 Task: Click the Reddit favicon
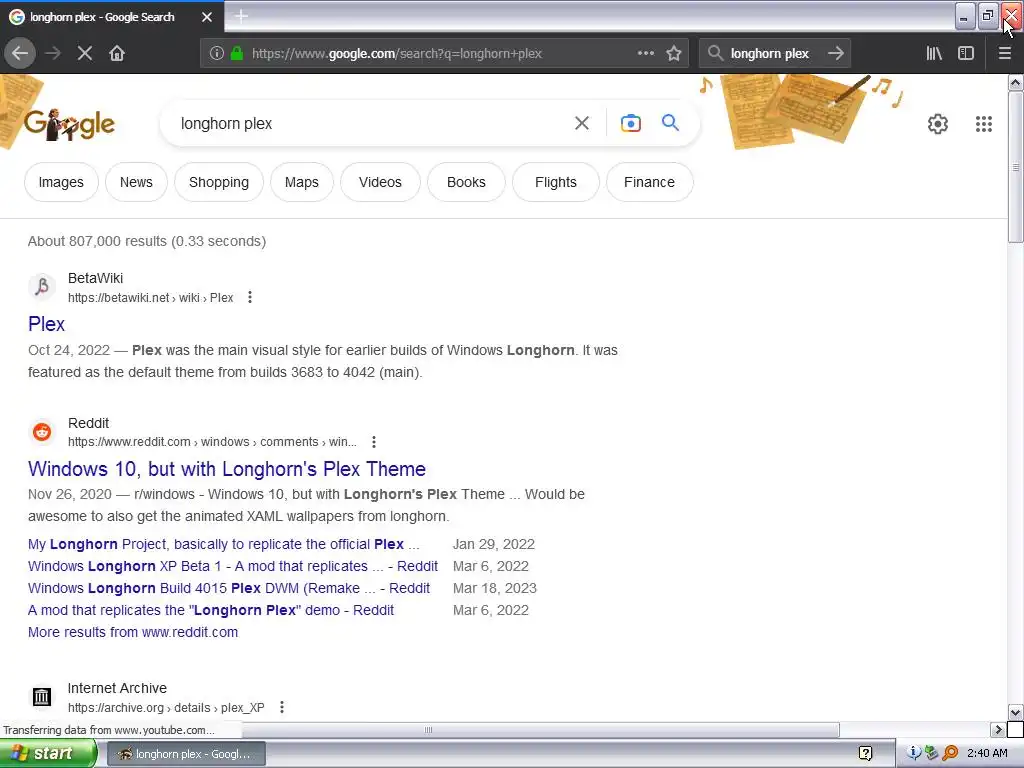(x=42, y=432)
